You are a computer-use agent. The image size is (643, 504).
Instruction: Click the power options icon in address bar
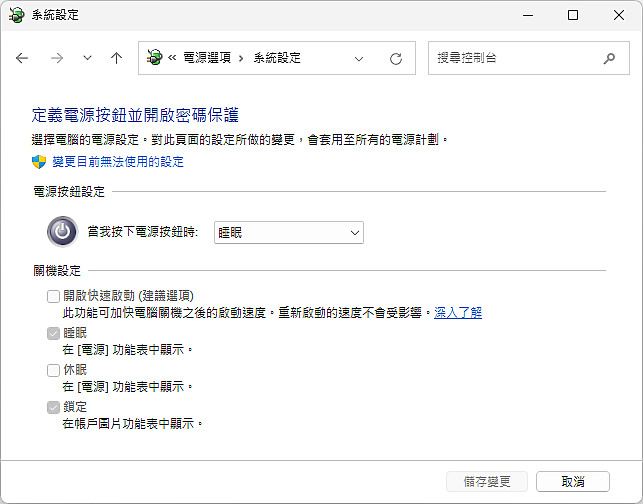point(154,57)
